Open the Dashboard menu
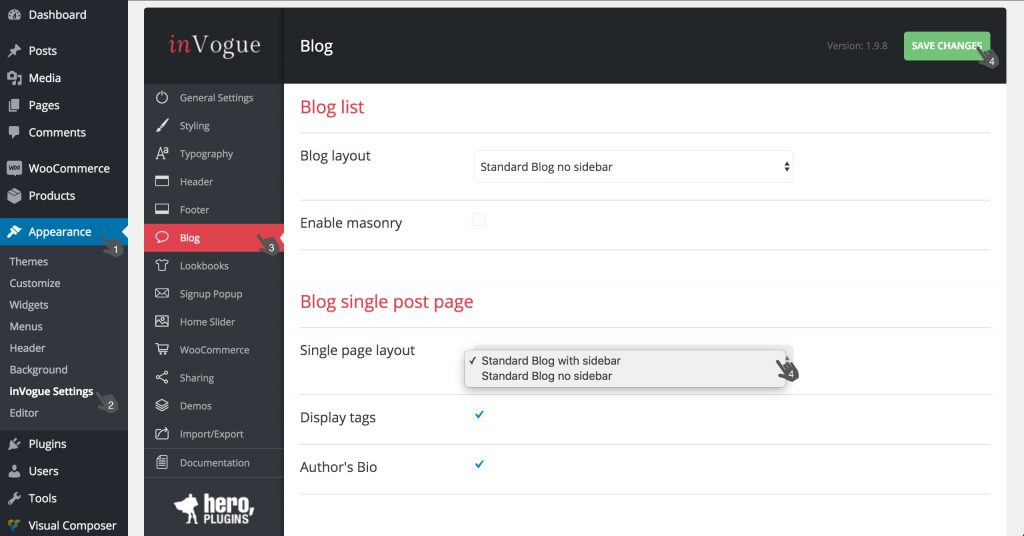The image size is (1024, 536). [x=64, y=14]
